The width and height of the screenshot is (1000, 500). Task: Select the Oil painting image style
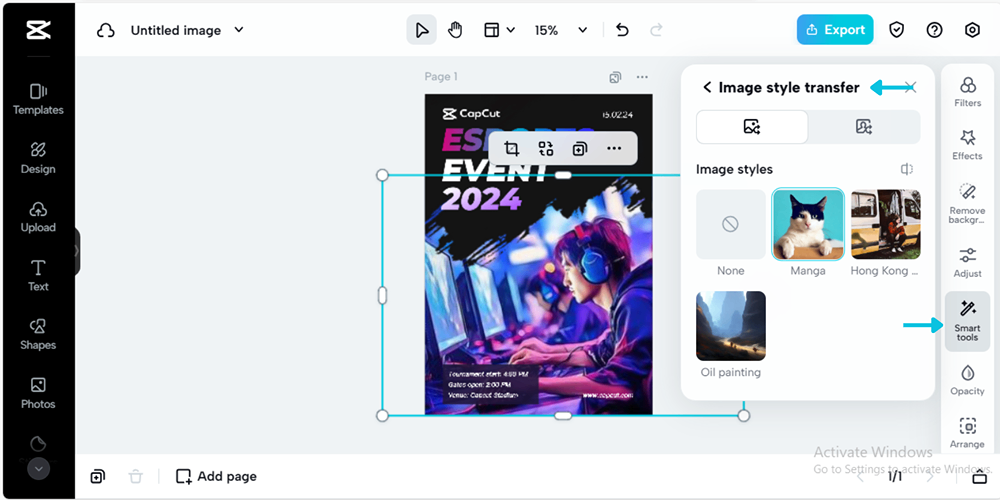point(731,326)
